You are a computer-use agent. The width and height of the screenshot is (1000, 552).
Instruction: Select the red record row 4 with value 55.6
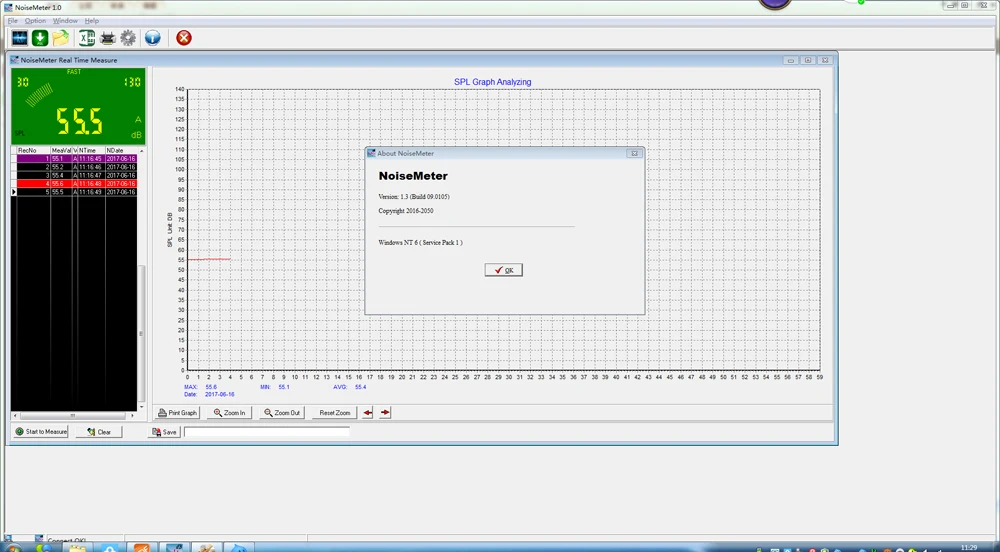tap(77, 184)
